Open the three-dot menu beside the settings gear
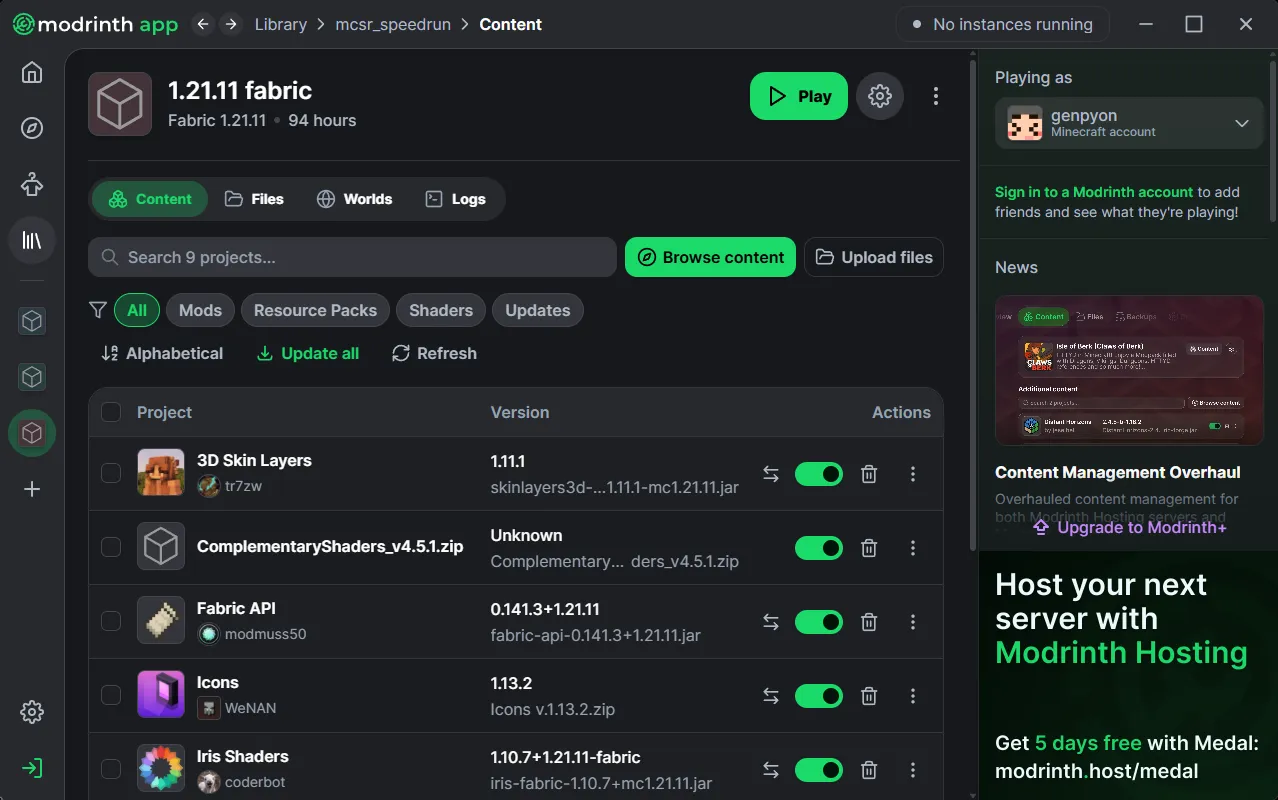This screenshot has height=800, width=1278. click(x=935, y=96)
